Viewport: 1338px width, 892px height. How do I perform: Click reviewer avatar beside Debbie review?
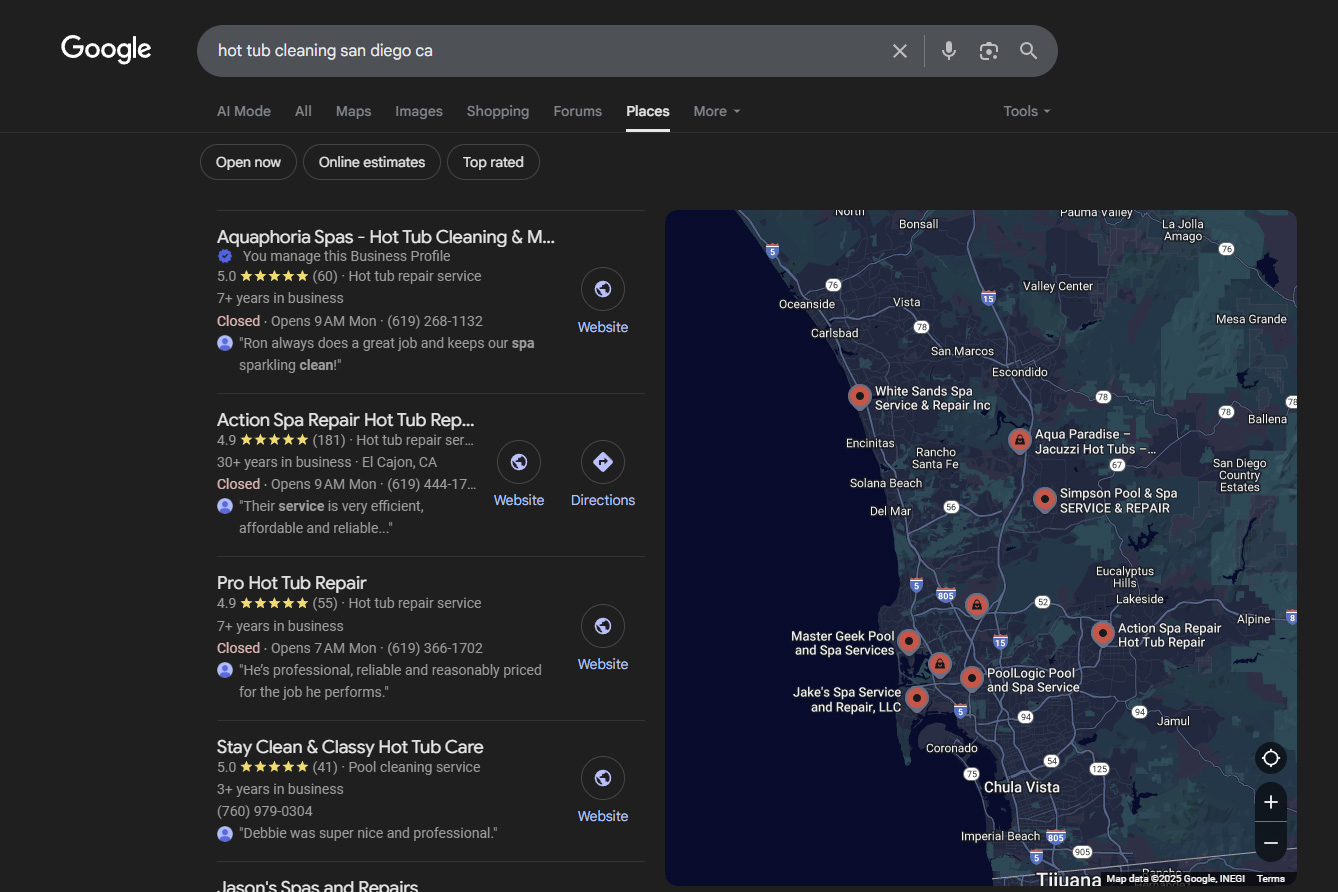225,833
